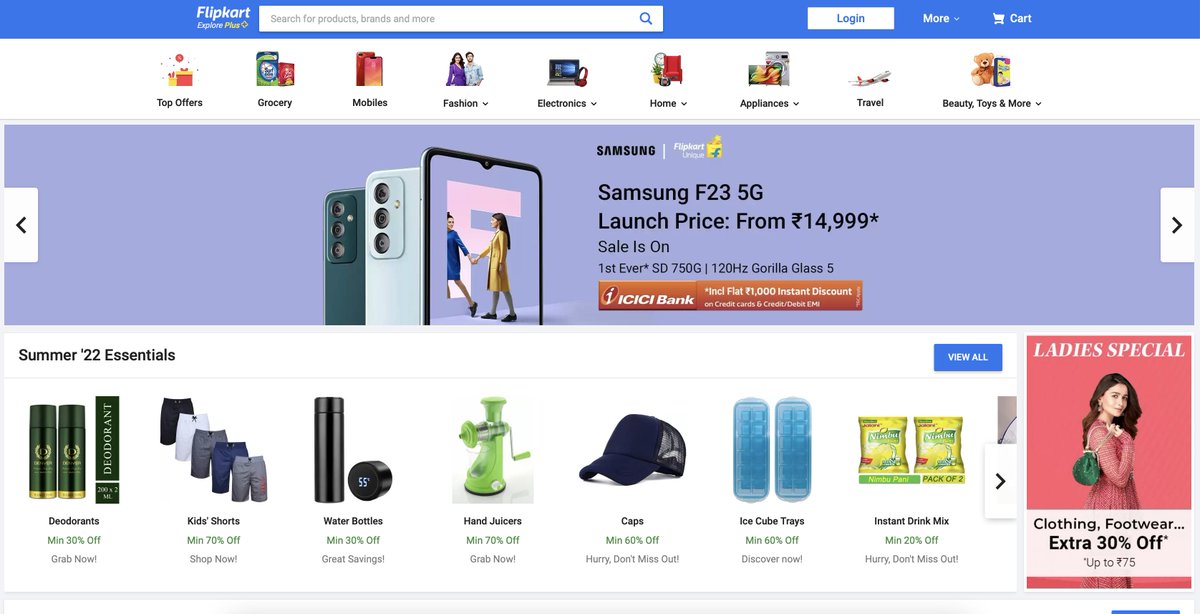The height and width of the screenshot is (614, 1200).
Task: Expand the Appliances menu
Action: coord(769,103)
